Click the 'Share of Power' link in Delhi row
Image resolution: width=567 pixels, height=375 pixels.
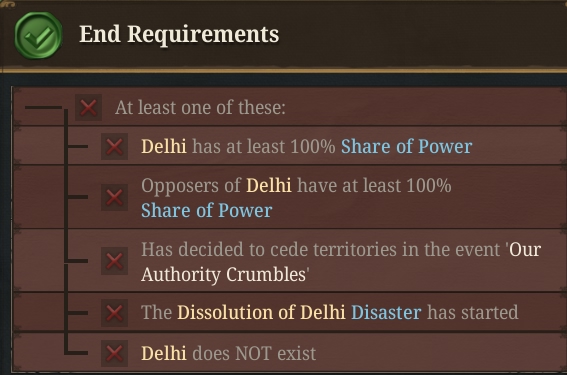(x=406, y=146)
